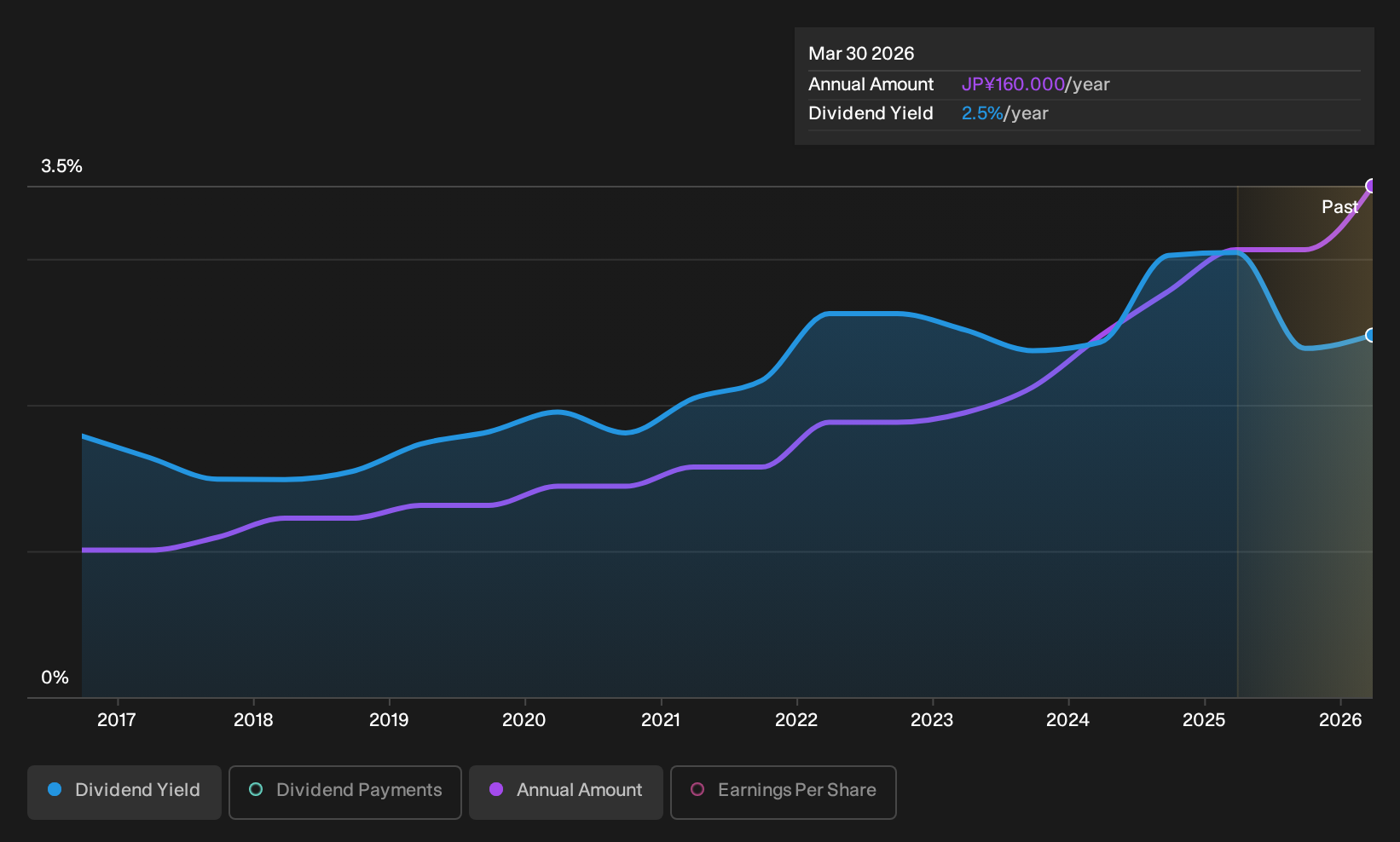Click the 0% y-axis label

55,678
